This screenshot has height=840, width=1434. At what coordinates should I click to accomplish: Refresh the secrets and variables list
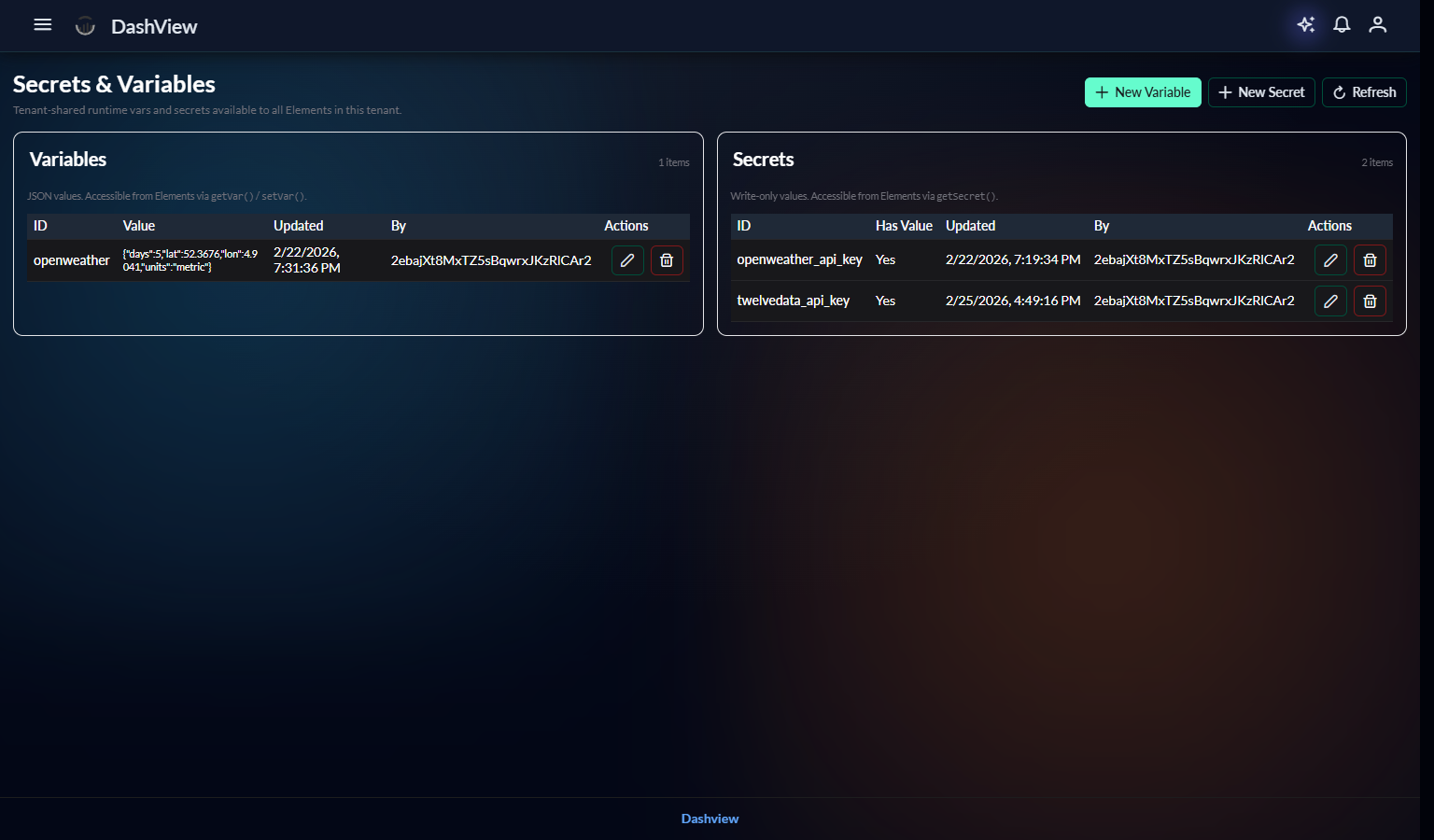coord(1364,92)
